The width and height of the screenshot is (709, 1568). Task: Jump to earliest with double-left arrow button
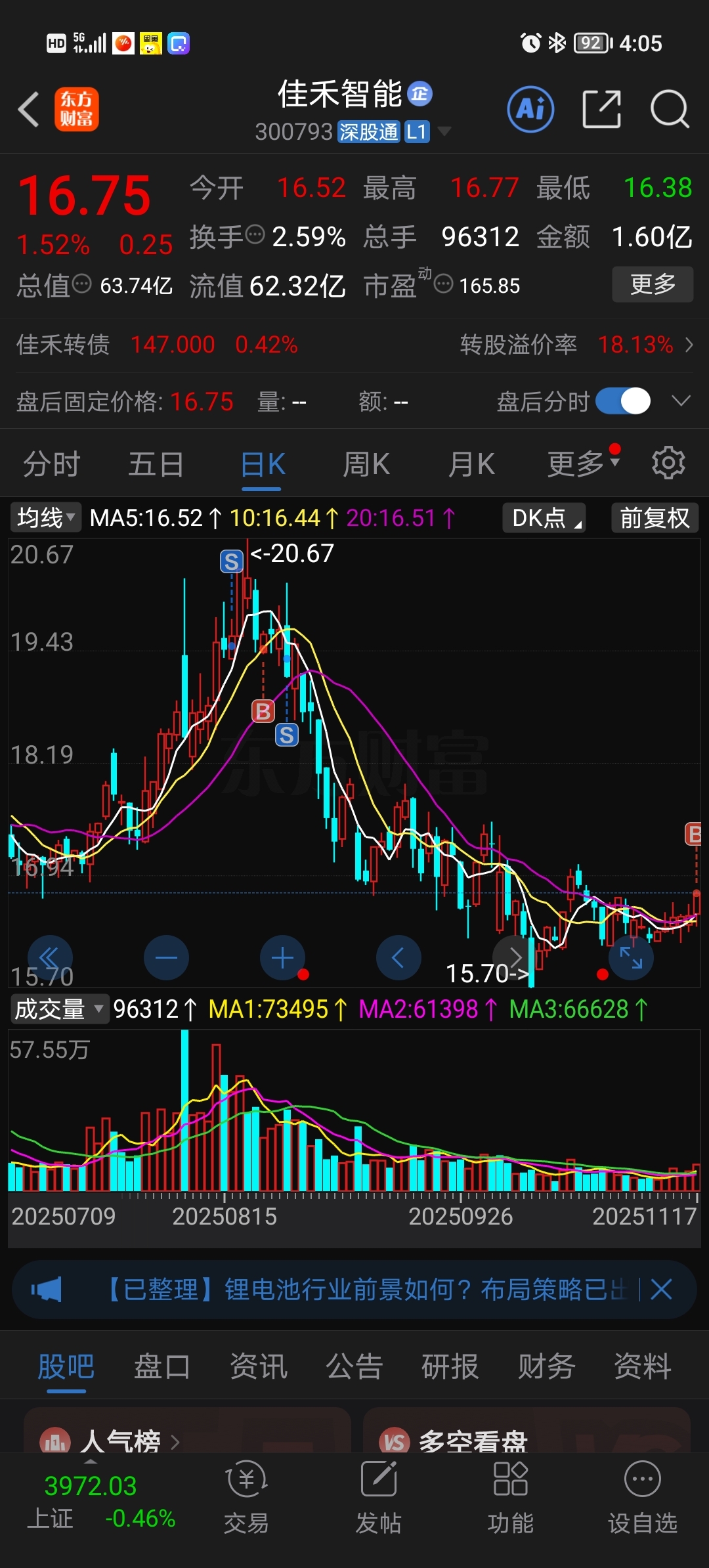[50, 958]
